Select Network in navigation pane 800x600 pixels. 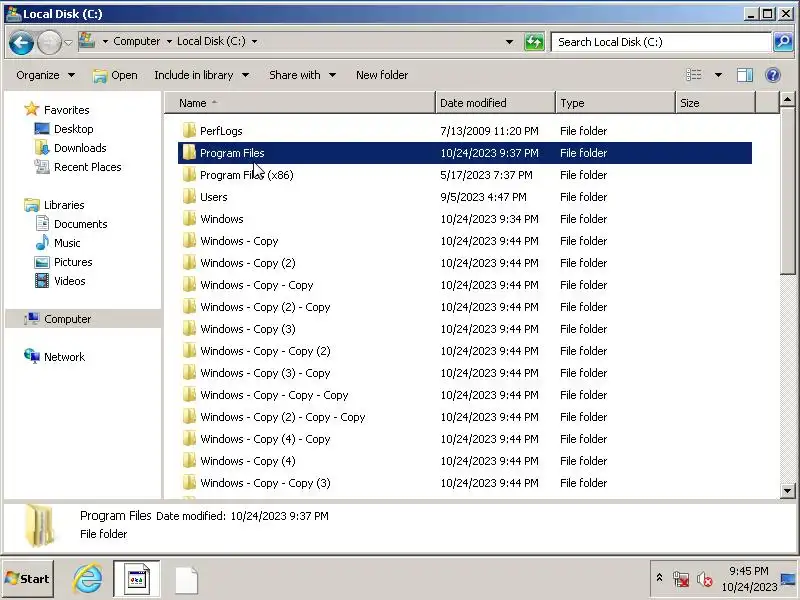(64, 357)
